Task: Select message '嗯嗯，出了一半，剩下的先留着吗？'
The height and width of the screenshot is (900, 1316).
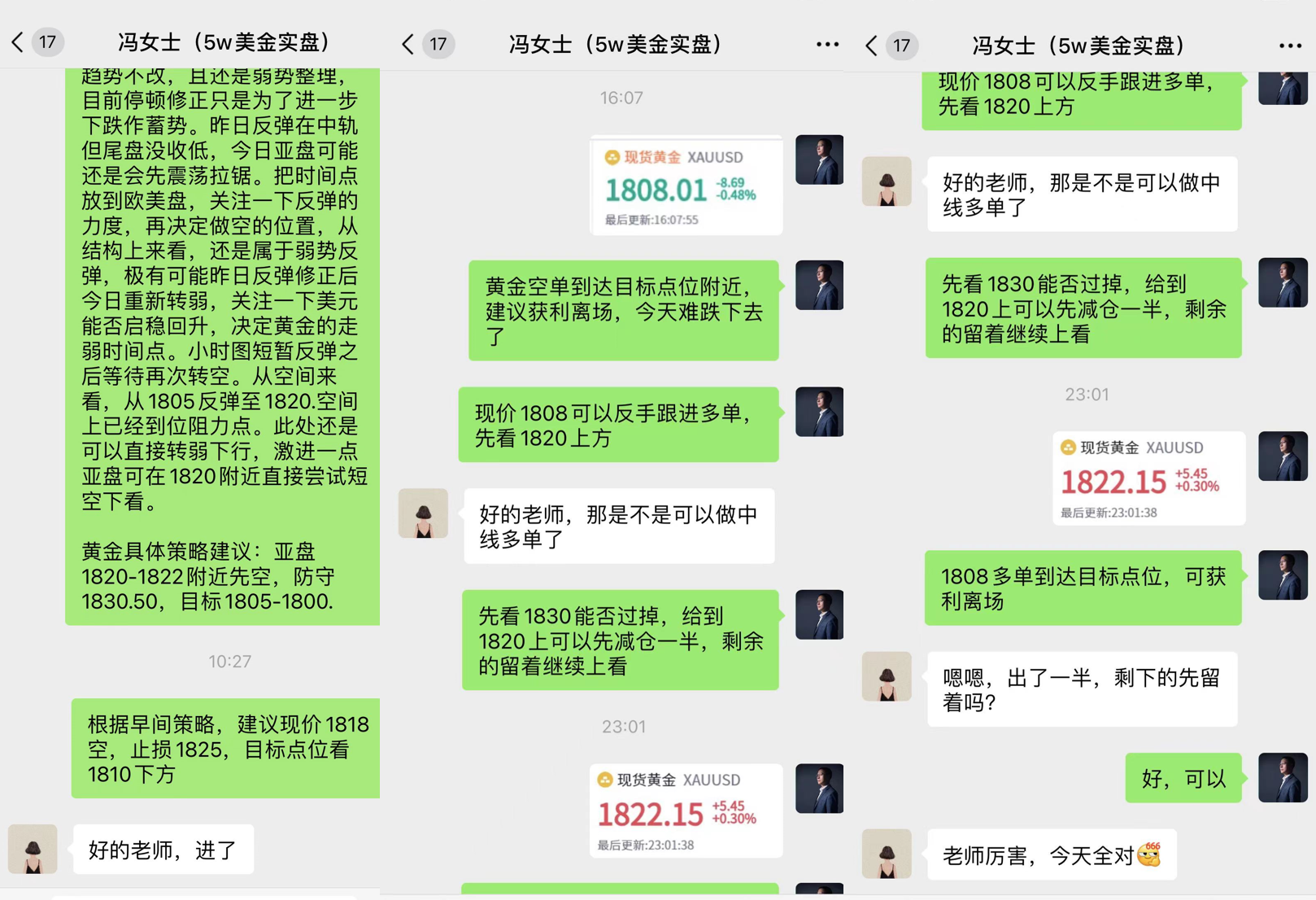Action: [x=1083, y=689]
